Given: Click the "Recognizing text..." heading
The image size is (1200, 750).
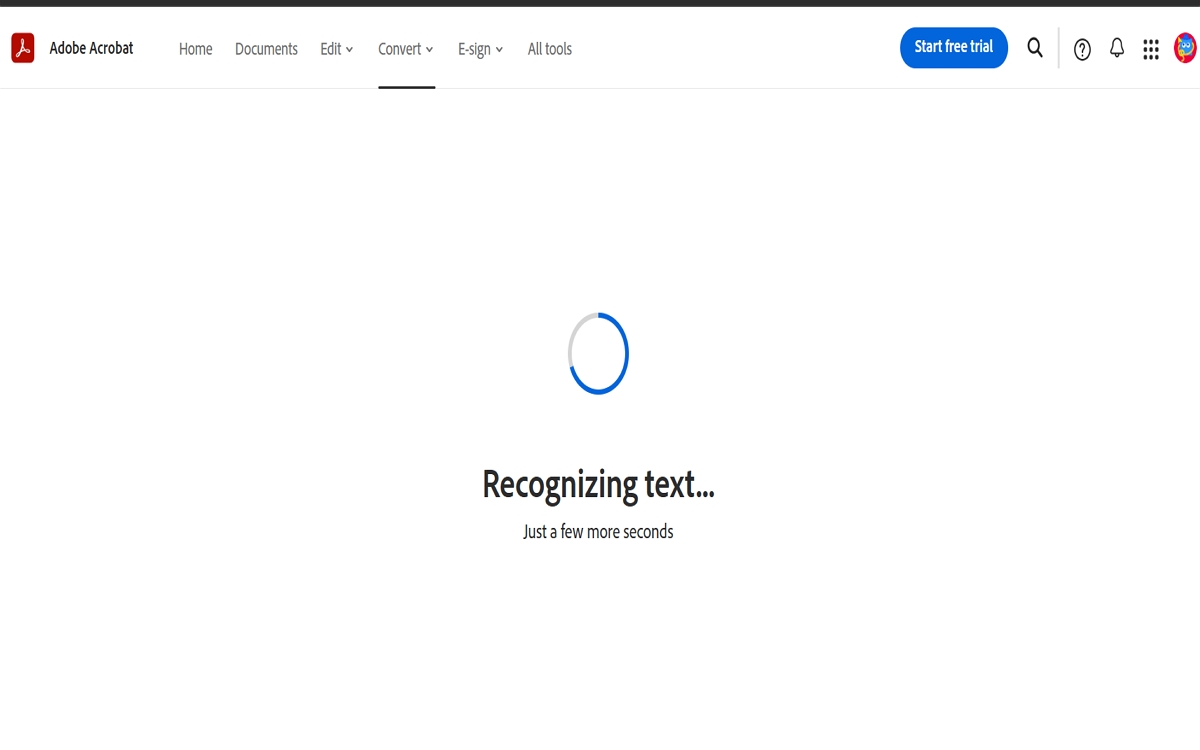Looking at the screenshot, I should [x=598, y=485].
